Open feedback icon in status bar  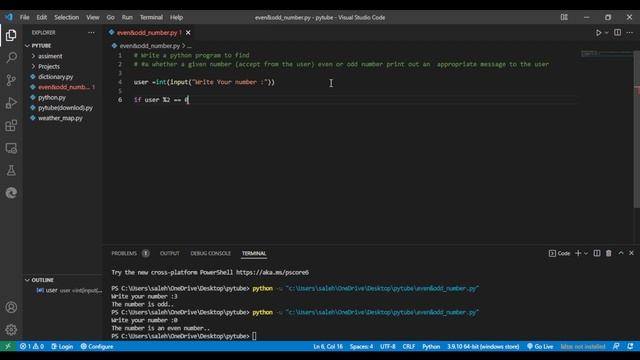pos(616,347)
